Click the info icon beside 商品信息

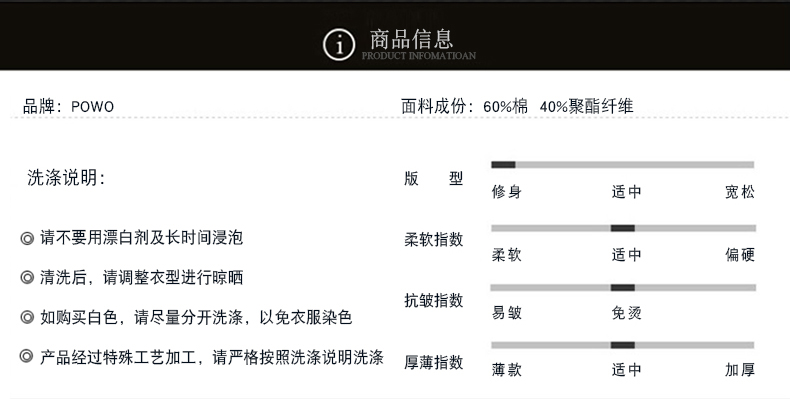click(x=340, y=44)
